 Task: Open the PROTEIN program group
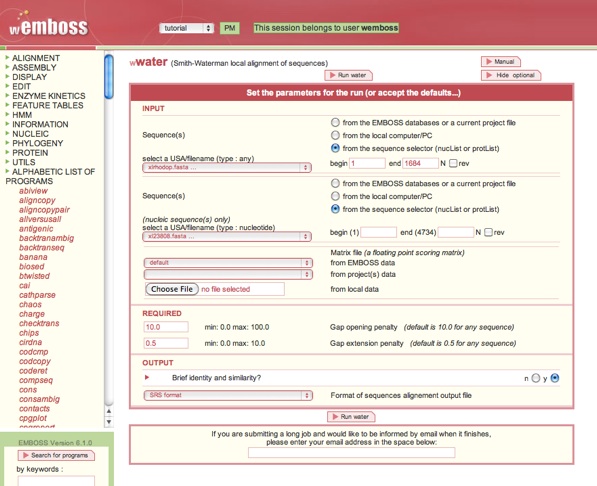coord(30,153)
